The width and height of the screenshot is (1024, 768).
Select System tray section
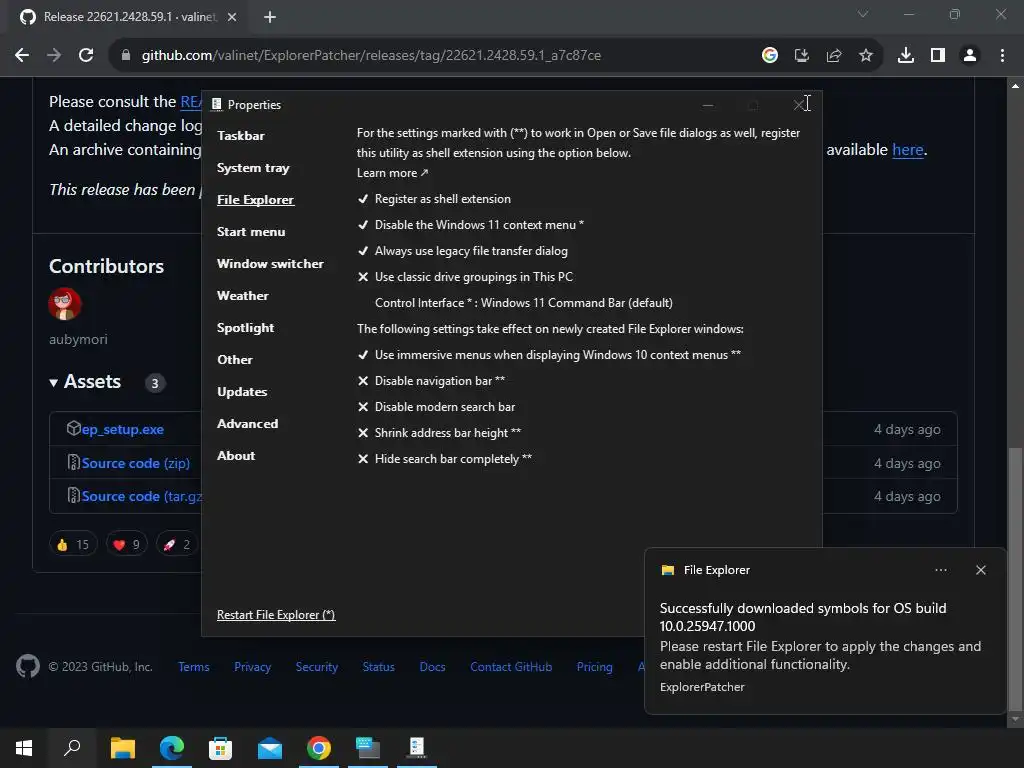[253, 168]
